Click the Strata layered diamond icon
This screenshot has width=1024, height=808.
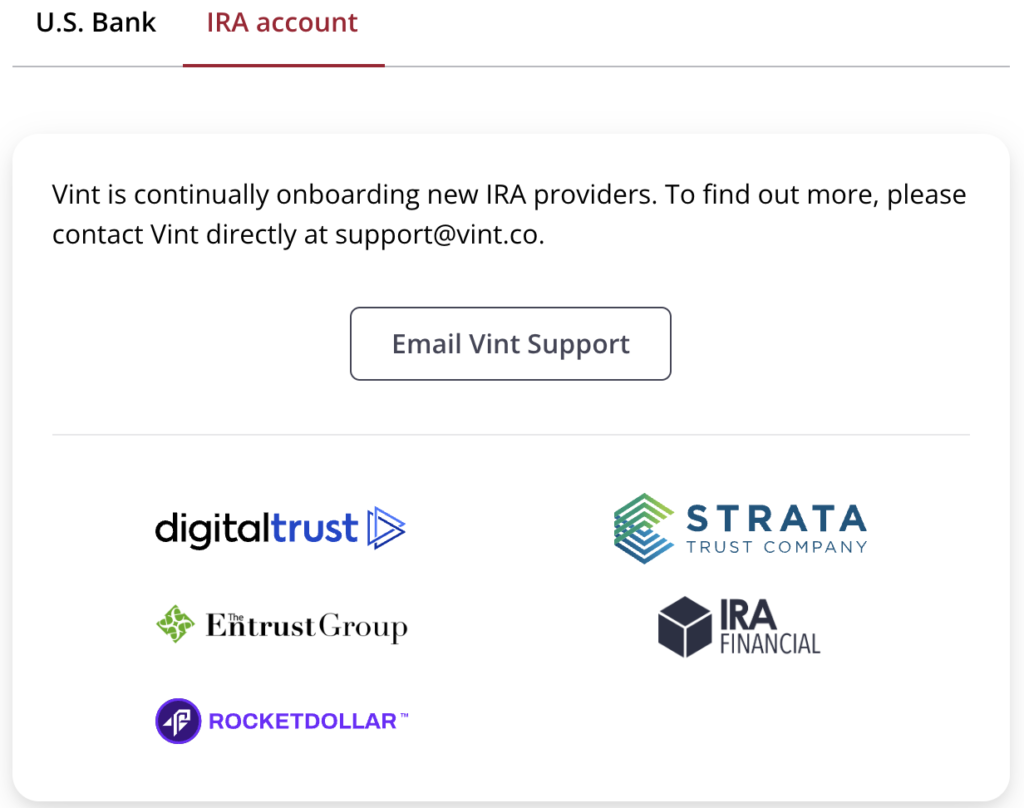[x=644, y=528]
